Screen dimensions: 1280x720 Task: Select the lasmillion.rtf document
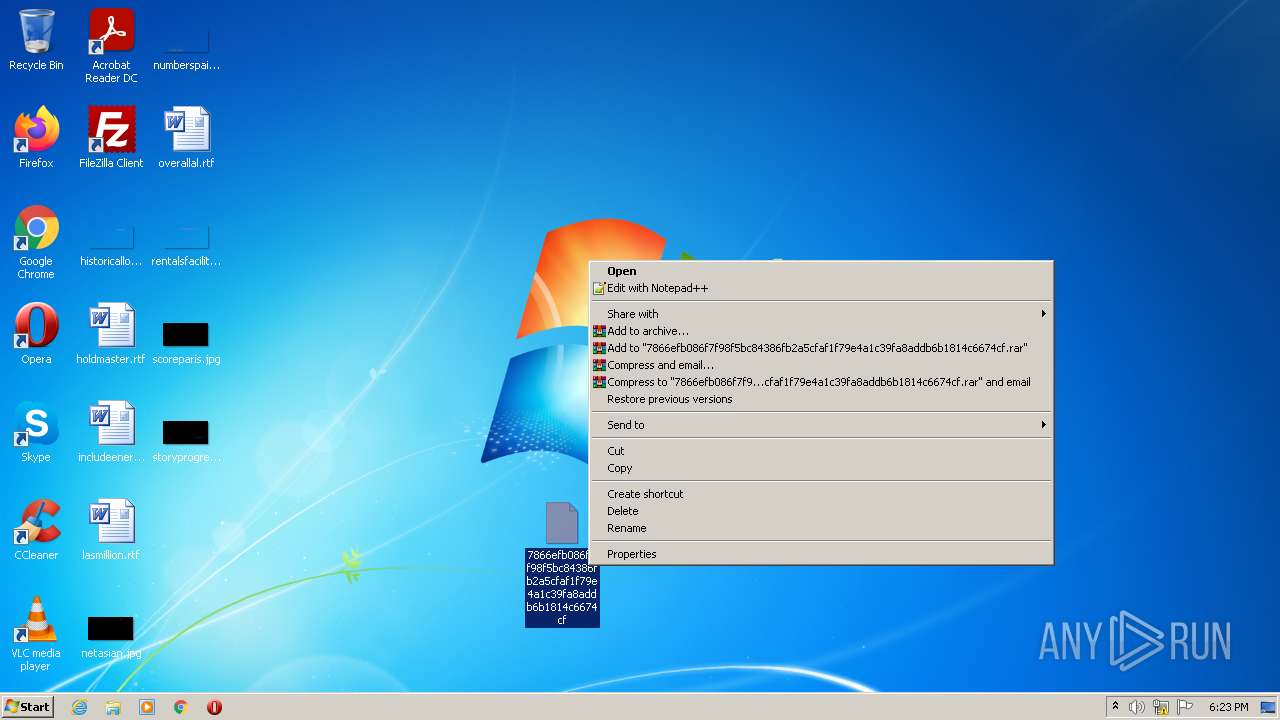(111, 530)
